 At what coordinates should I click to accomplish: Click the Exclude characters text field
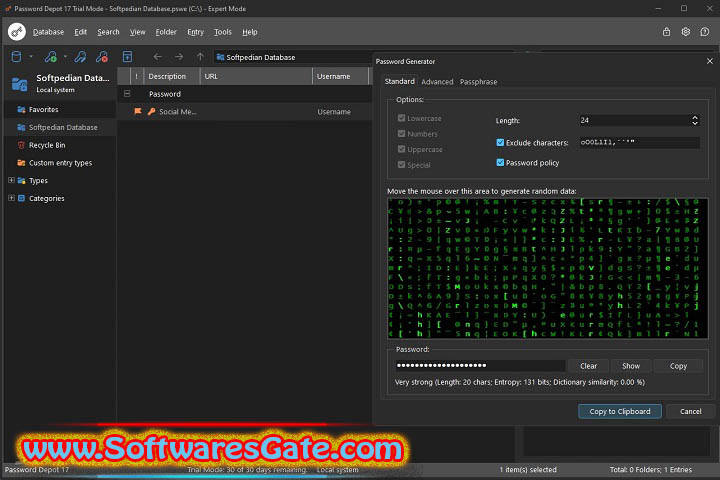click(x=639, y=142)
